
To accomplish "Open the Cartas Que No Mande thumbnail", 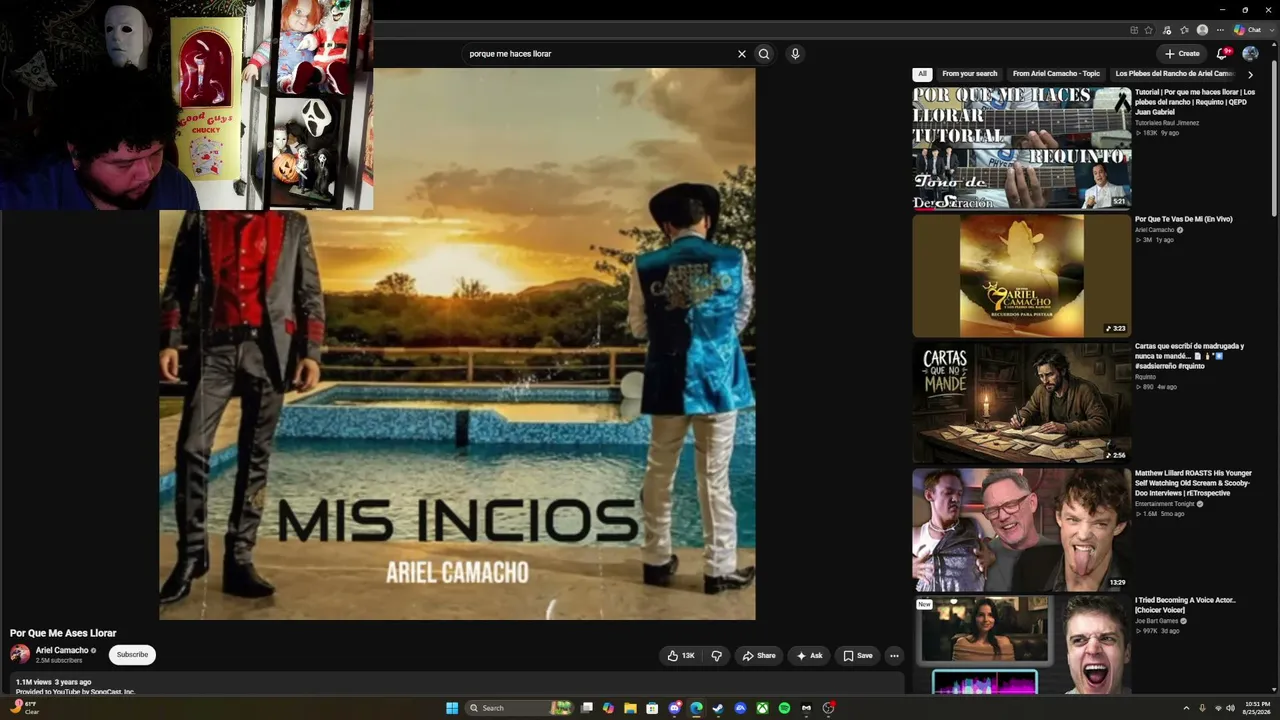I will pyautogui.click(x=1021, y=403).
